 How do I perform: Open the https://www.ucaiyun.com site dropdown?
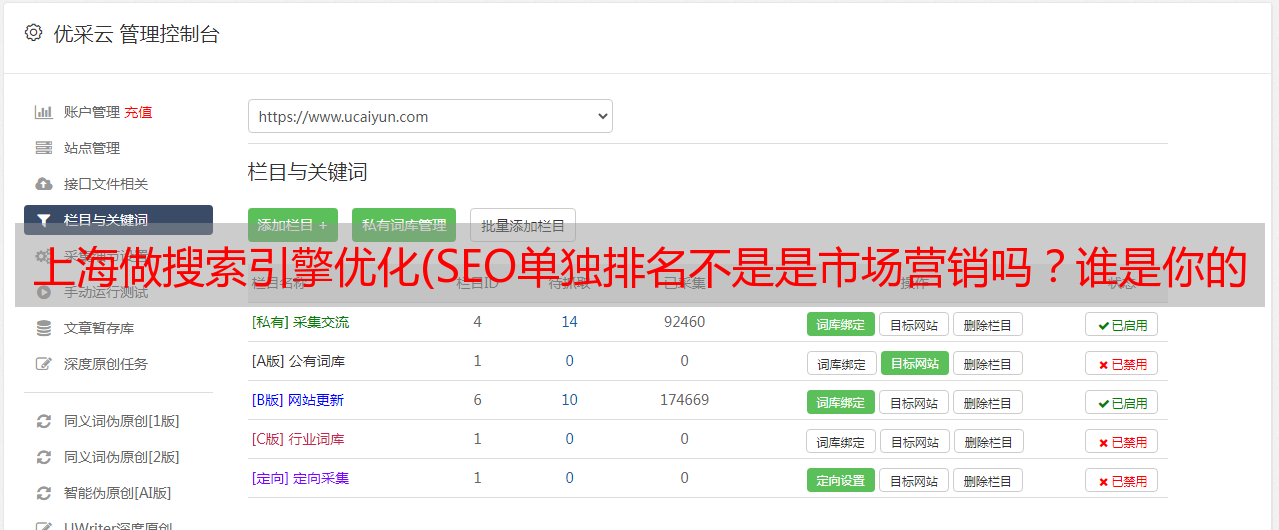[430, 116]
